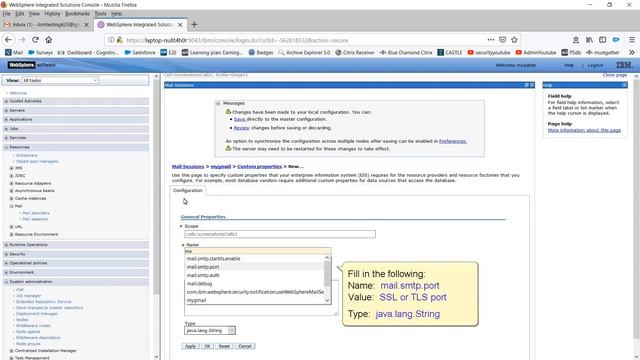Close the WebSphere Integrated Solutions tab

point(180,25)
